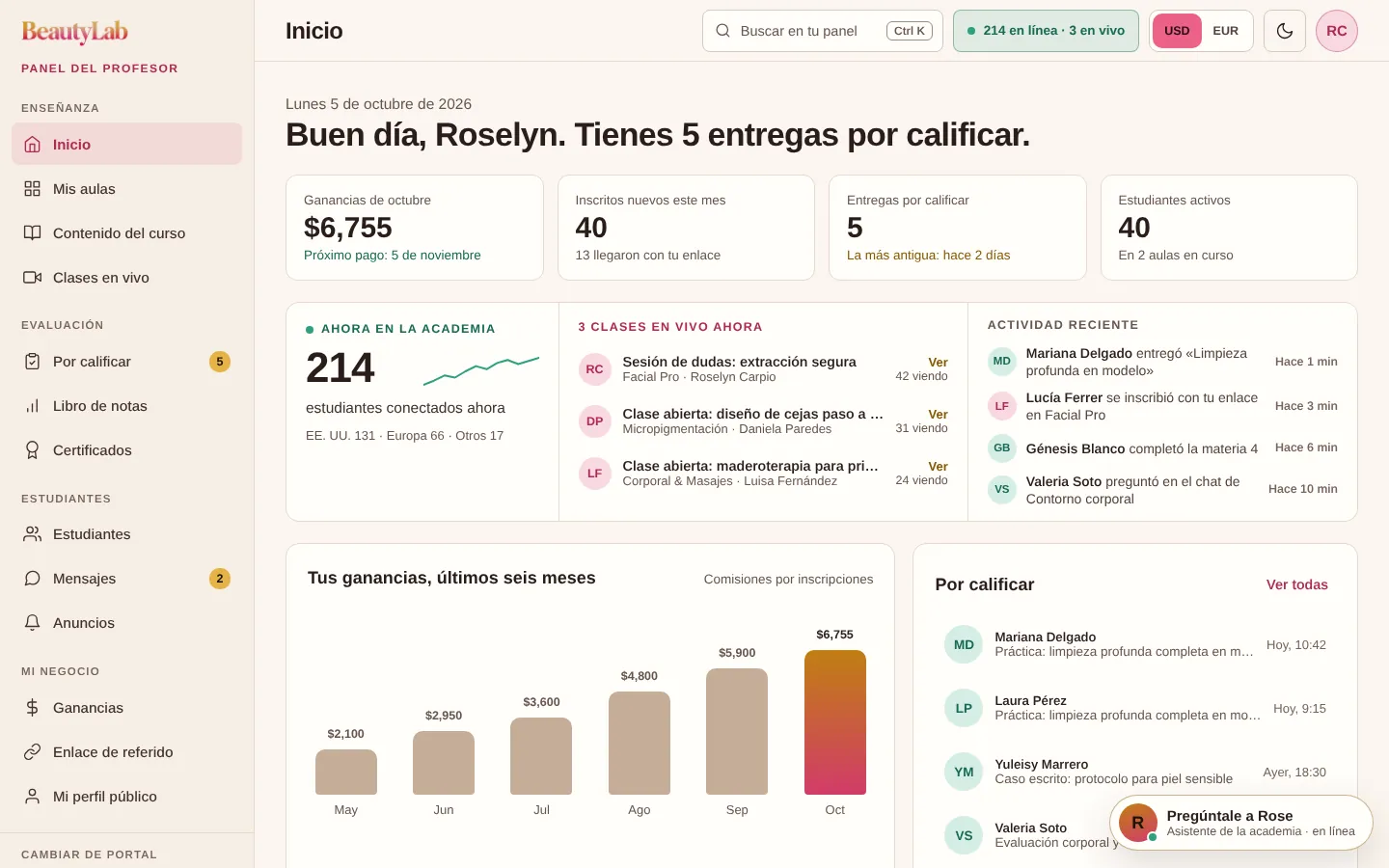Screen dimensions: 1389x868
Task: Open the Entregas por calificar stat card
Action: click(958, 228)
